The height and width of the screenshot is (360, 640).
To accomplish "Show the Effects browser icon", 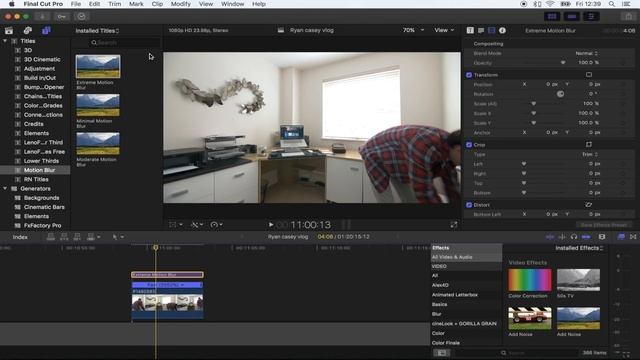I will pos(621,237).
